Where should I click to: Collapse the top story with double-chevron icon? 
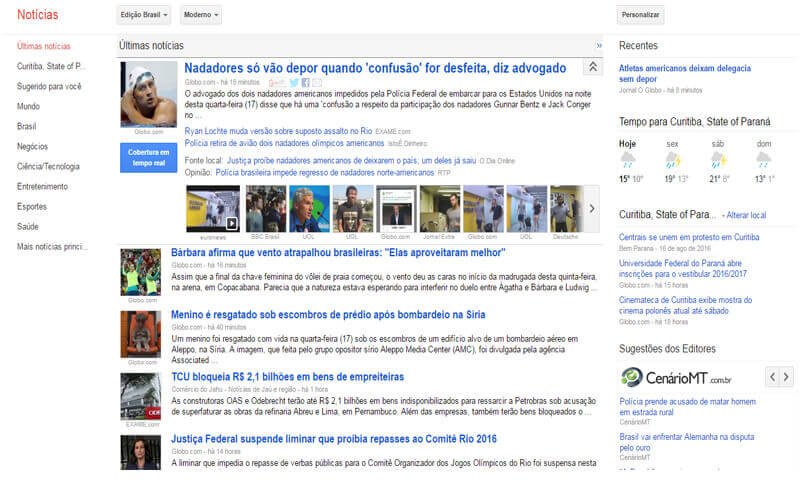coord(593,67)
